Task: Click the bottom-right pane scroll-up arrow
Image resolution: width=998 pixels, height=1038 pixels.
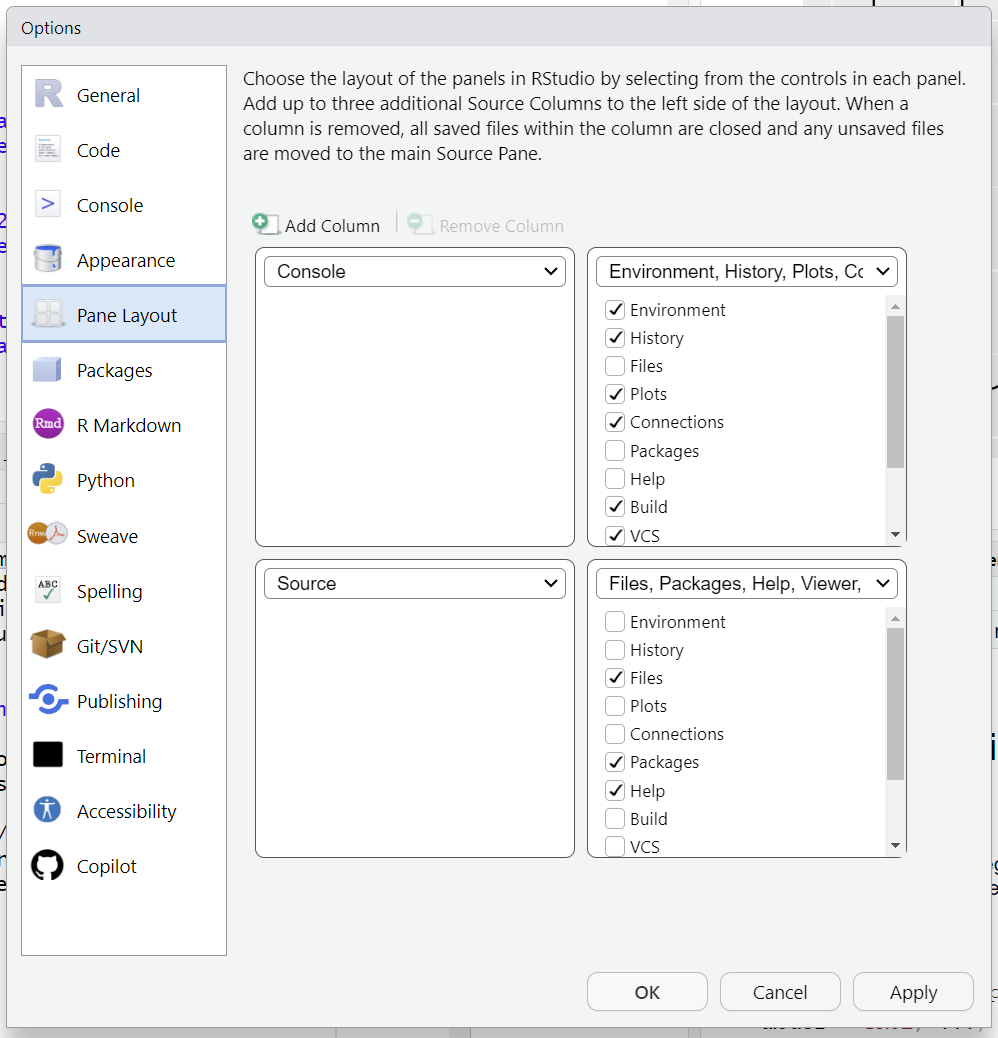Action: pos(895,618)
